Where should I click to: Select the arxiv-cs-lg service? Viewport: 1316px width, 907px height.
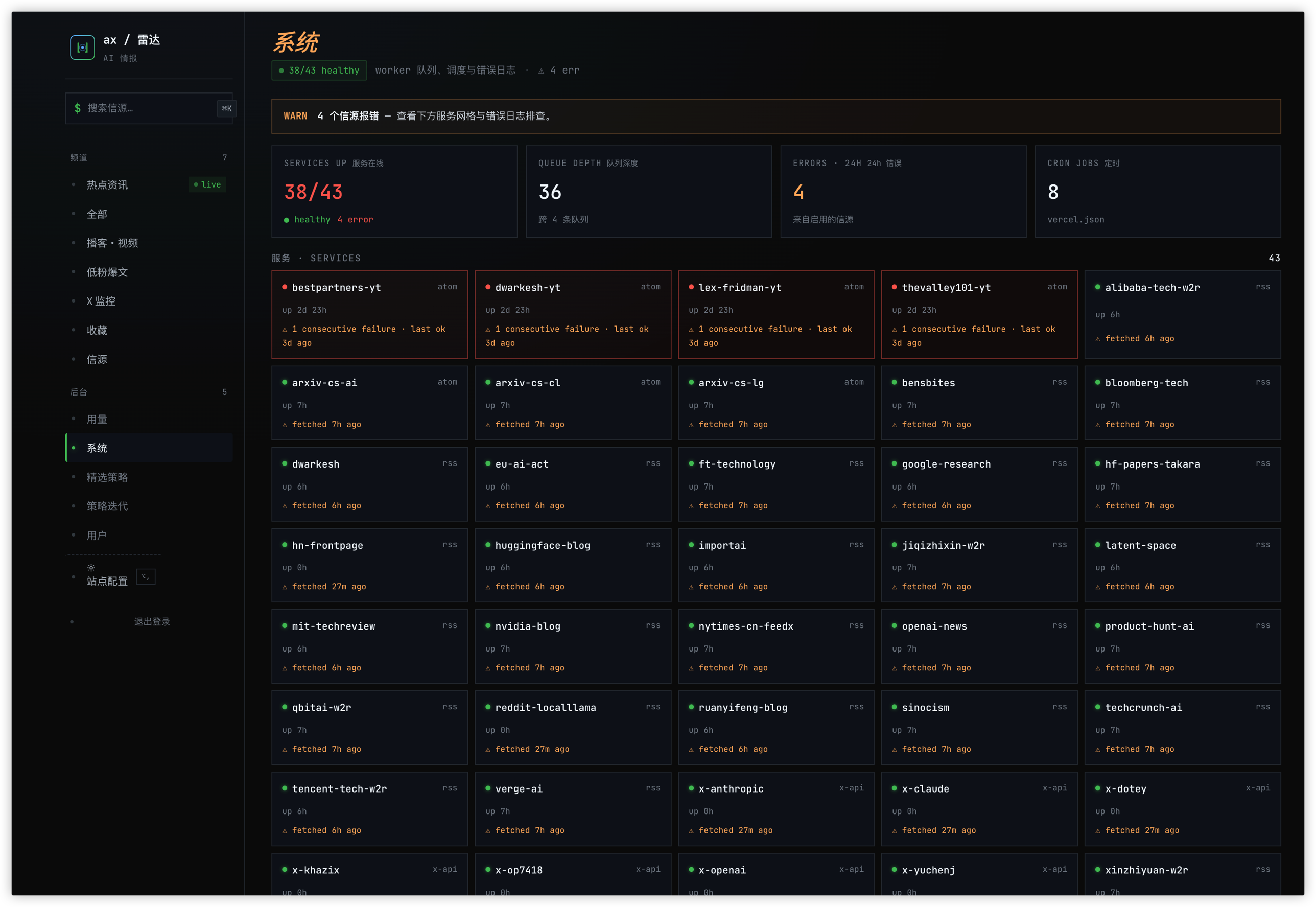(x=776, y=403)
